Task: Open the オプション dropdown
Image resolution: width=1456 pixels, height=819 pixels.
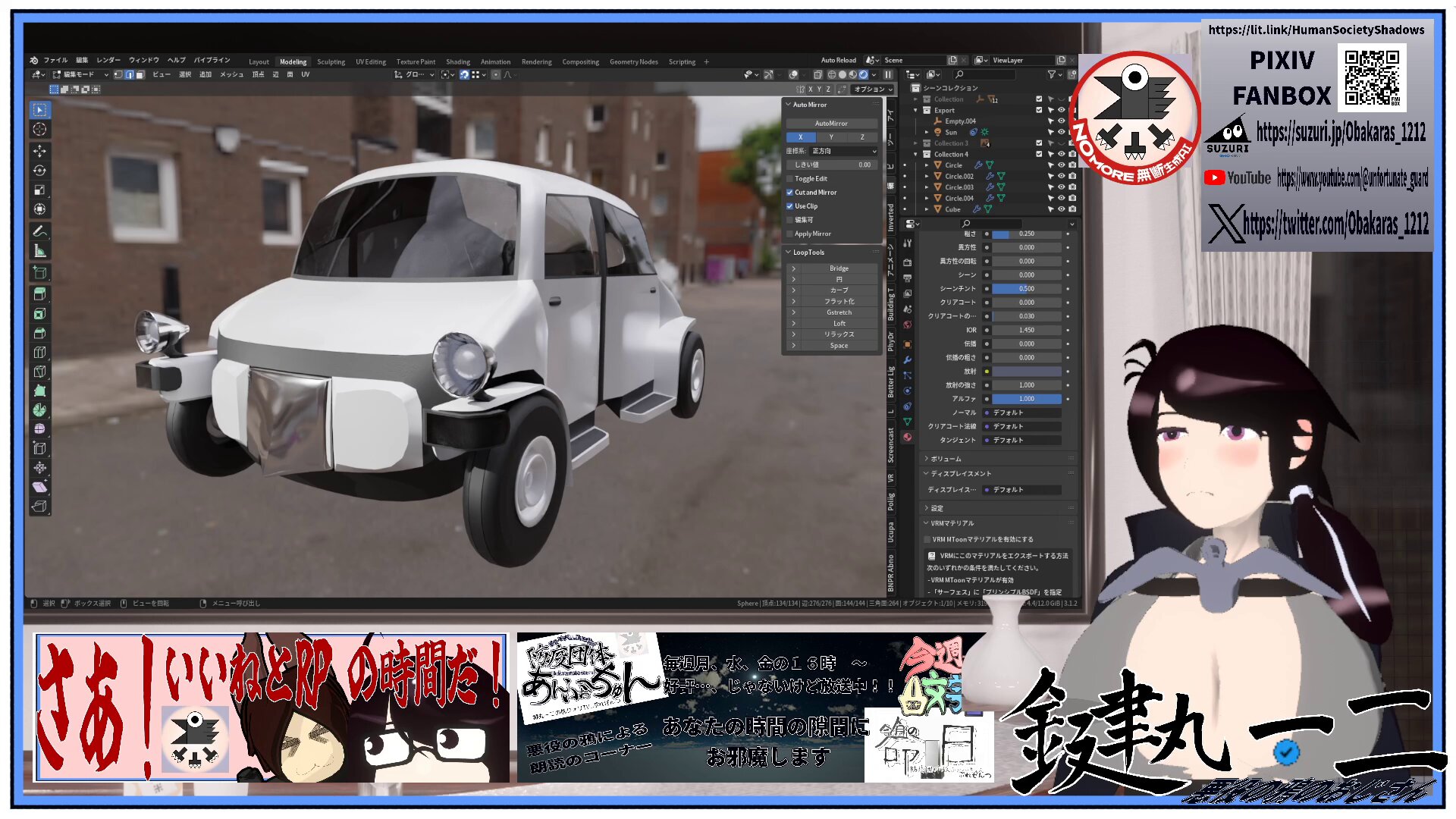Action: 873,89
